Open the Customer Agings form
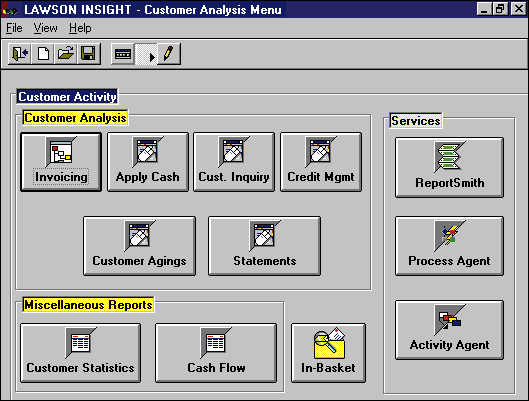Screen dimensions: 529x401 point(139,246)
